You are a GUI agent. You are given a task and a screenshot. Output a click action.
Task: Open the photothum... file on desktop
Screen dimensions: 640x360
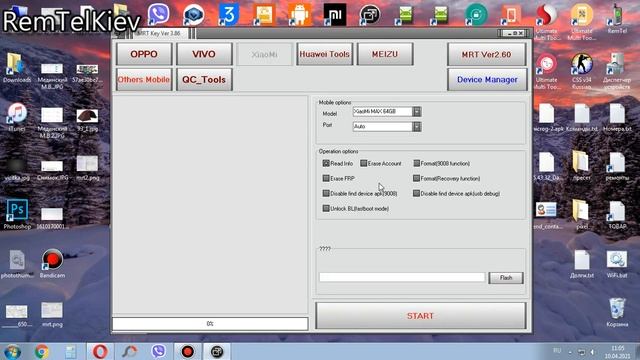click(17, 264)
